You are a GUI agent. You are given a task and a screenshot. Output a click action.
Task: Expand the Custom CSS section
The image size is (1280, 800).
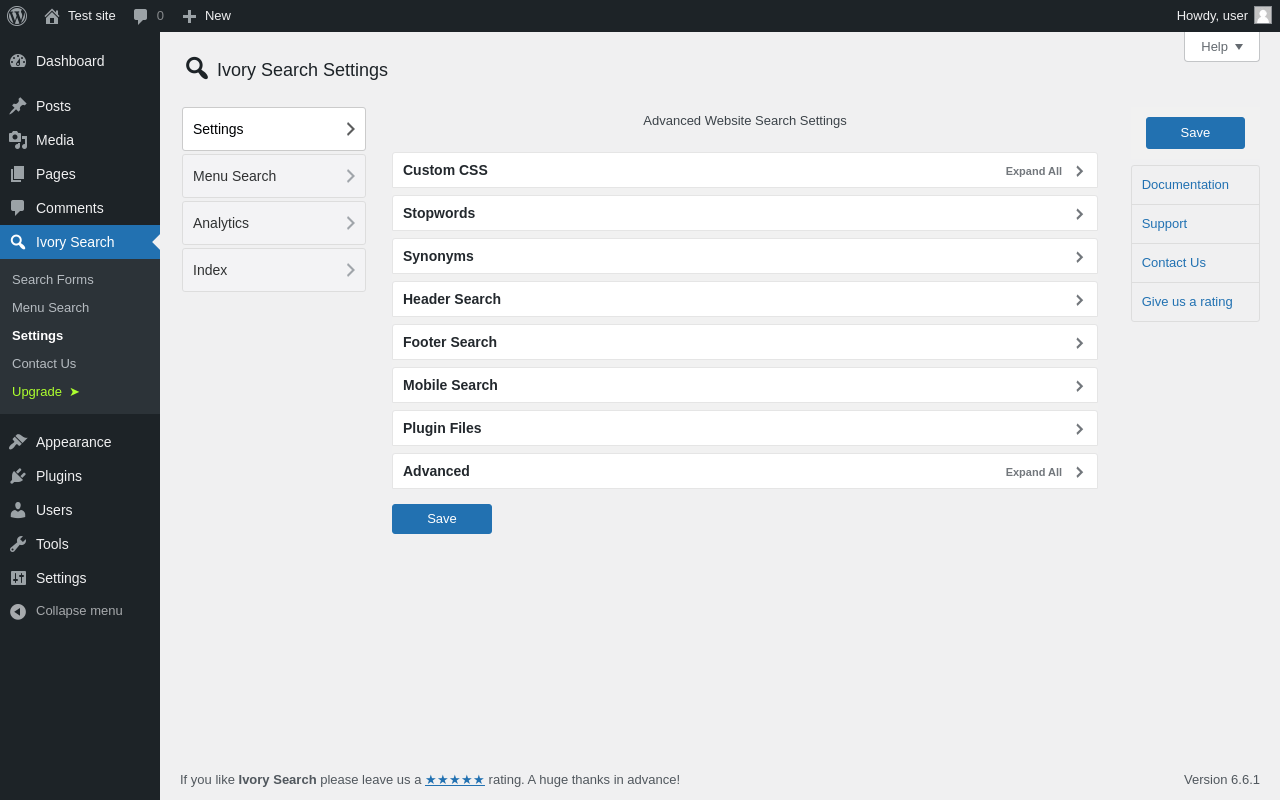[745, 170]
